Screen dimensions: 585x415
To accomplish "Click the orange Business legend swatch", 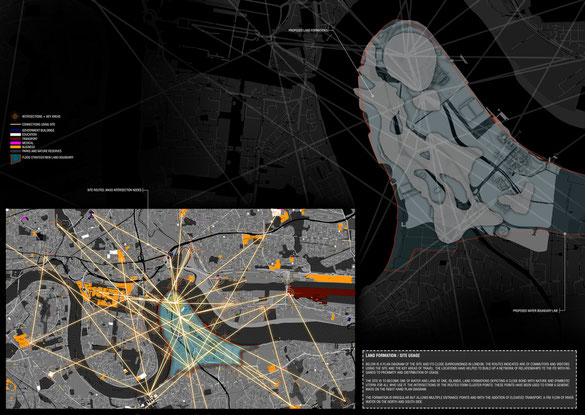I will (15, 147).
